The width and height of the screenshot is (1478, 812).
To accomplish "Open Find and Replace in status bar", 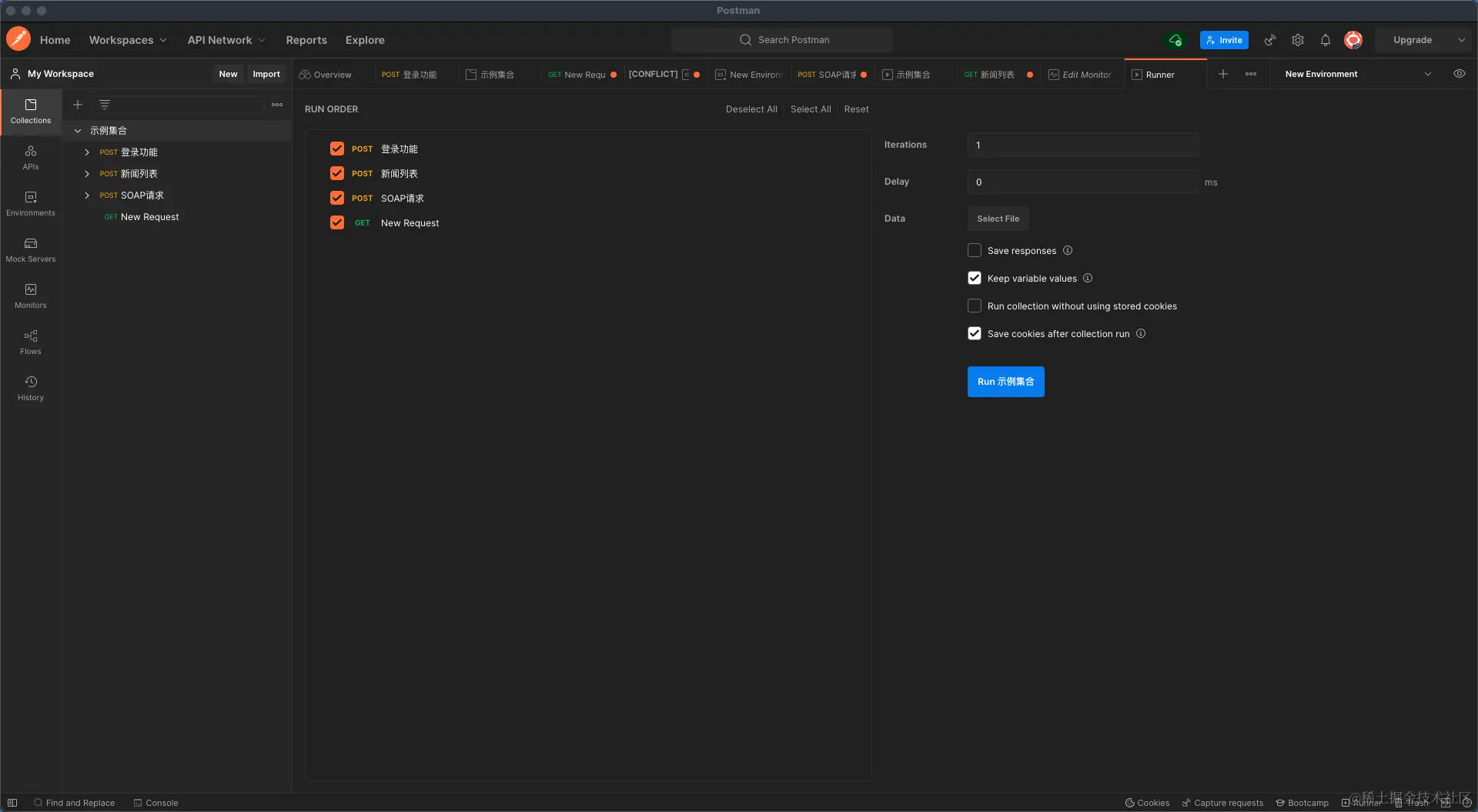I will [x=74, y=803].
